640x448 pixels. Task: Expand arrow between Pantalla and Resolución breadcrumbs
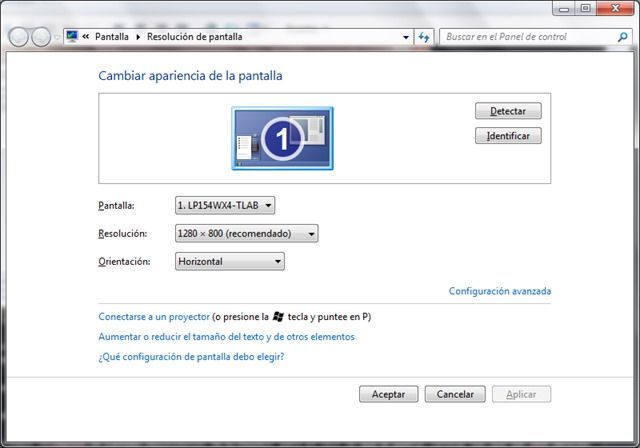tap(138, 37)
